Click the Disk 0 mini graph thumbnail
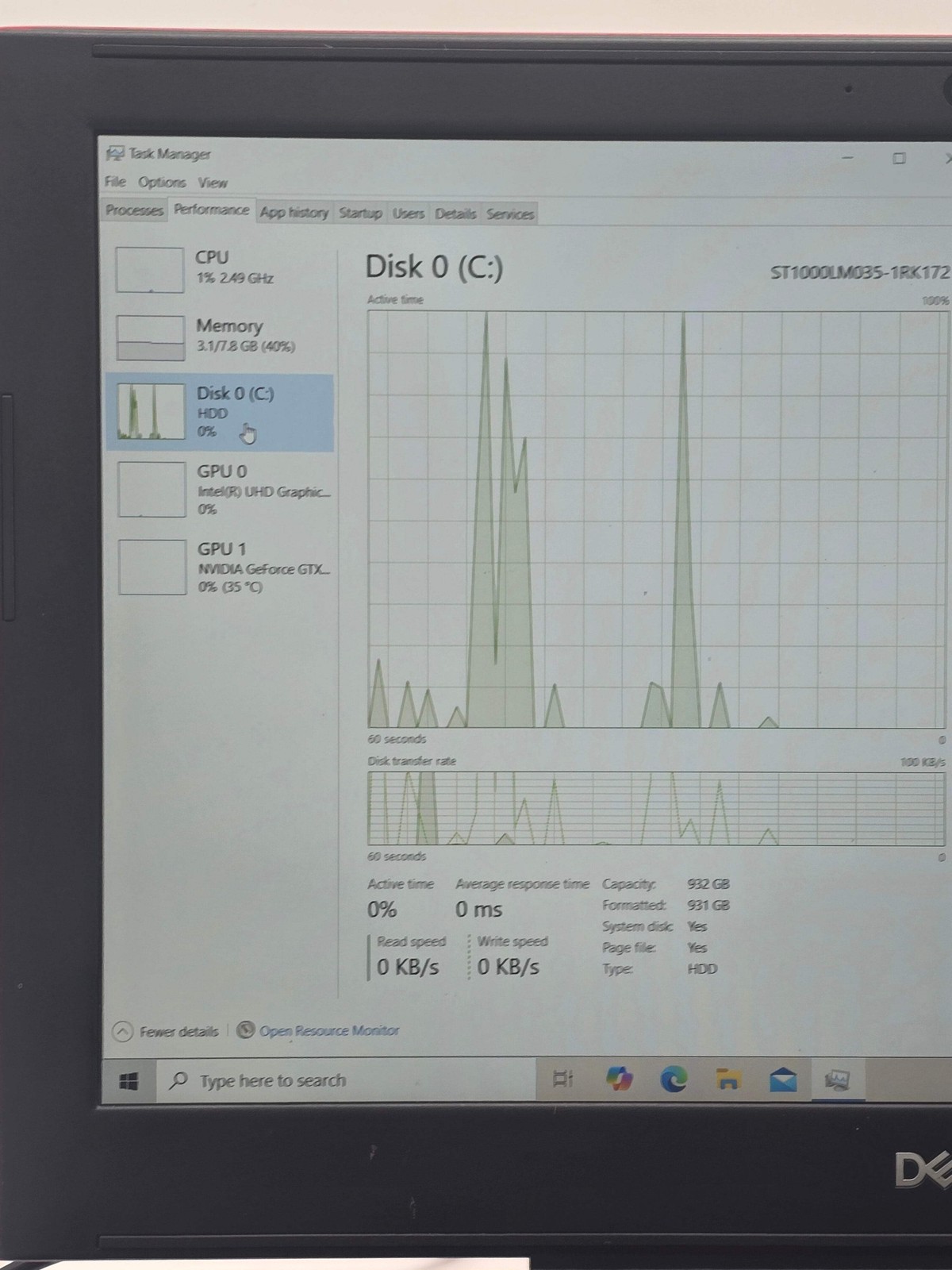Viewport: 952px width, 1270px height. (151, 411)
